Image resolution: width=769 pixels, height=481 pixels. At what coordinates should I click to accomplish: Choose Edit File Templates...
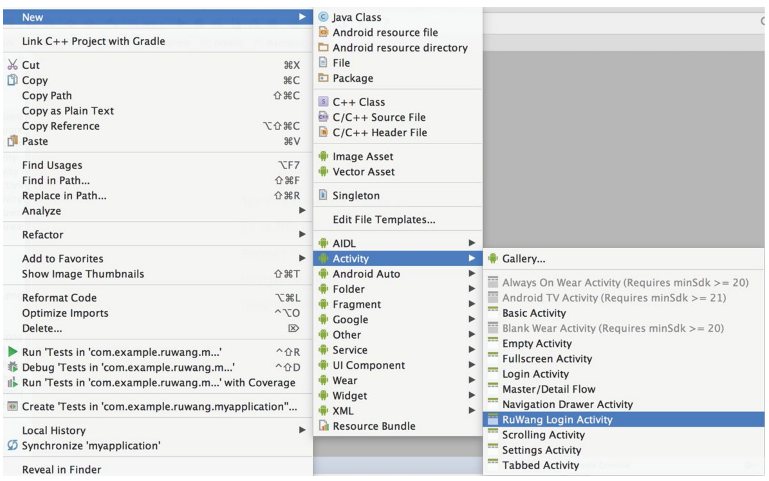click(x=383, y=220)
